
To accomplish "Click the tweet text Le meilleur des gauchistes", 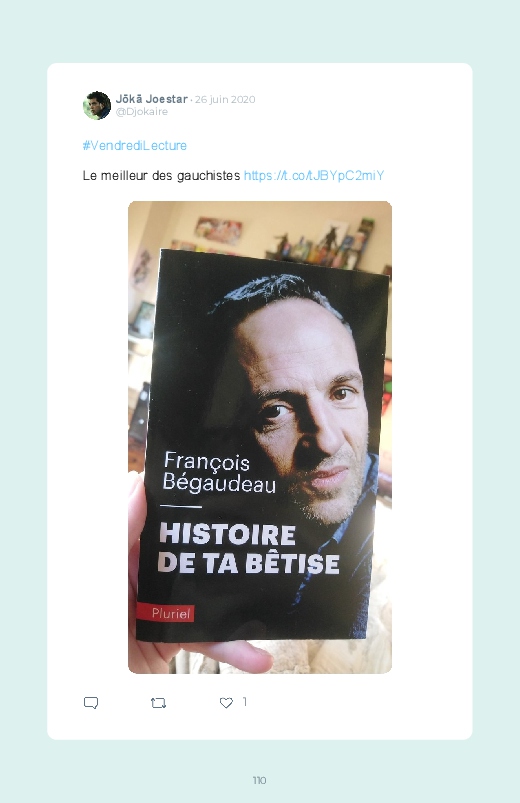I will click(161, 176).
